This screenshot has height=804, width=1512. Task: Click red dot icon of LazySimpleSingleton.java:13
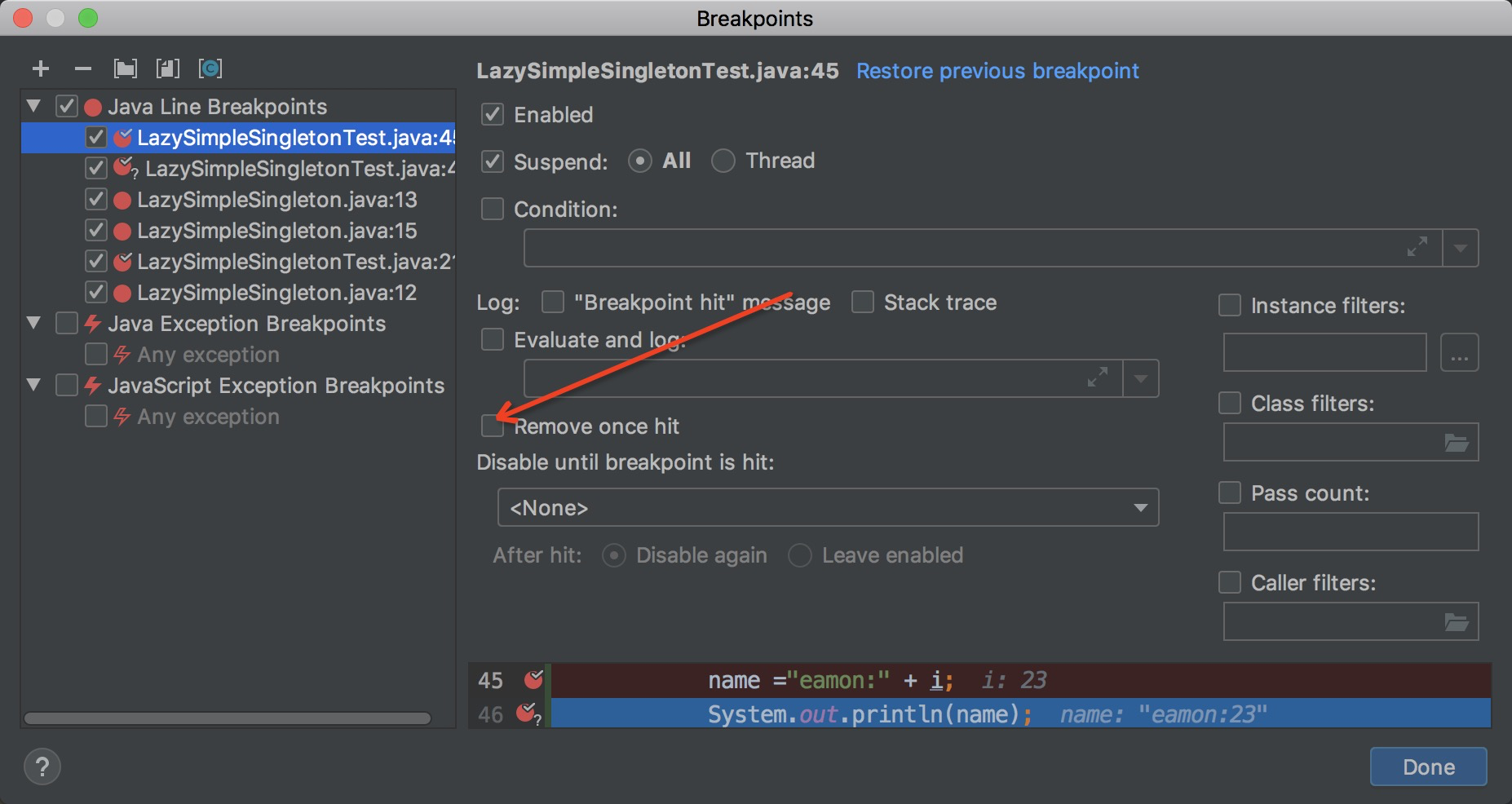tap(122, 201)
